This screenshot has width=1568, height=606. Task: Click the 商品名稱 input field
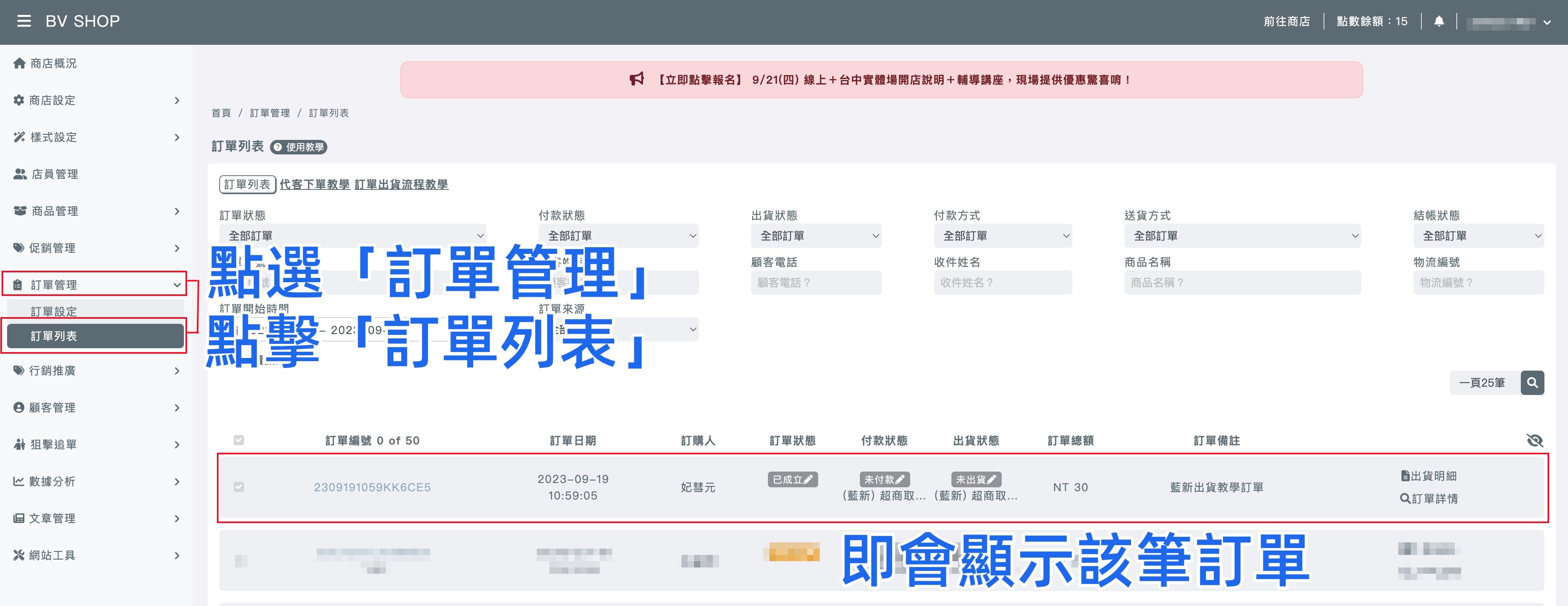tap(1242, 282)
